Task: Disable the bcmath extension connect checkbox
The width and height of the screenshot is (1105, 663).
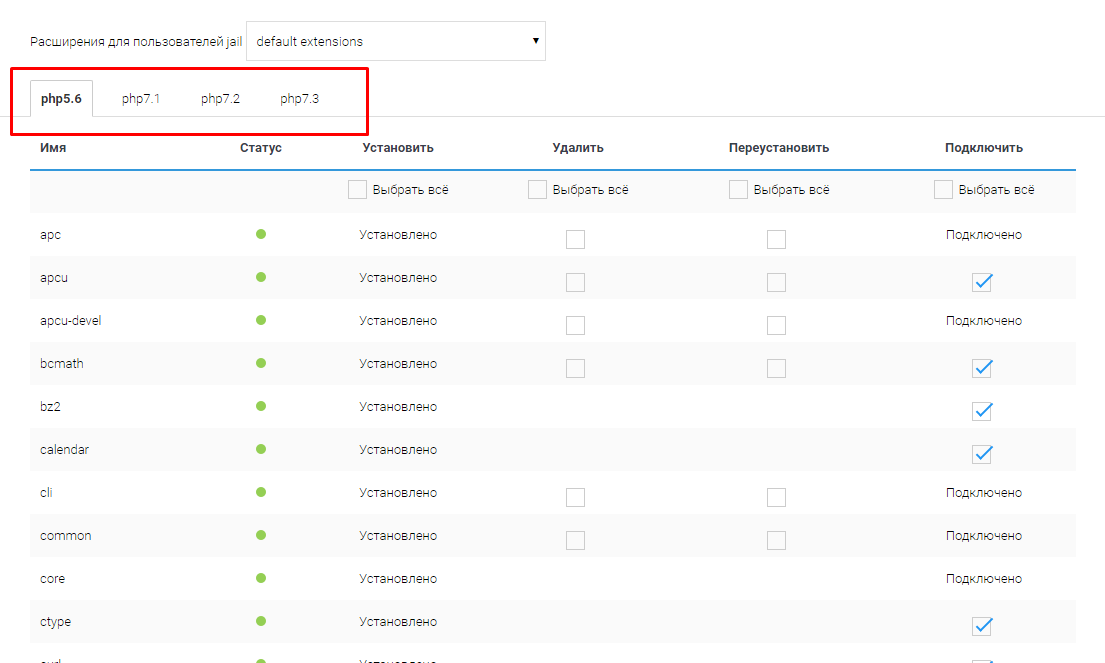Action: [982, 368]
